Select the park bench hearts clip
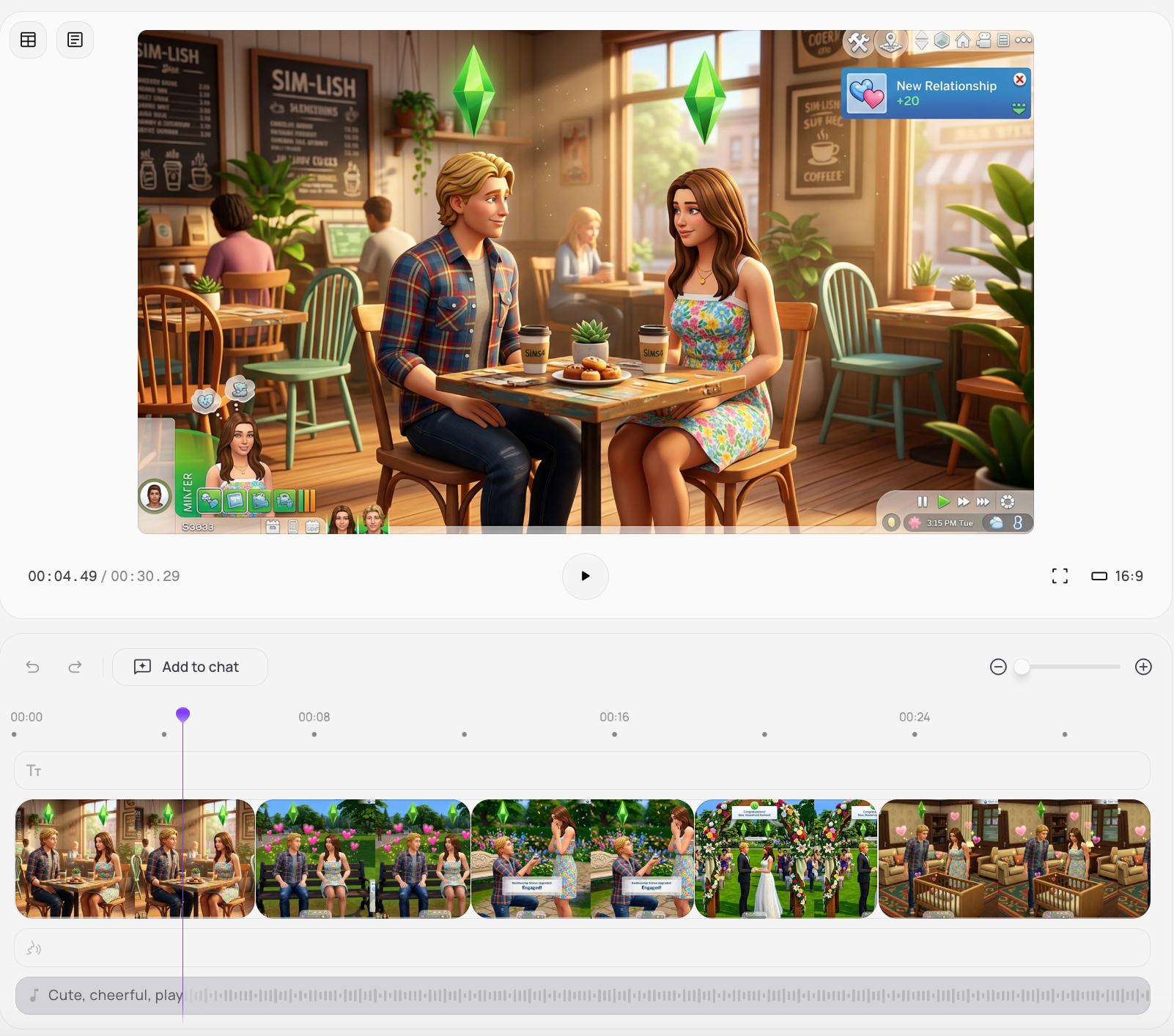This screenshot has height=1036, width=1174. point(363,858)
